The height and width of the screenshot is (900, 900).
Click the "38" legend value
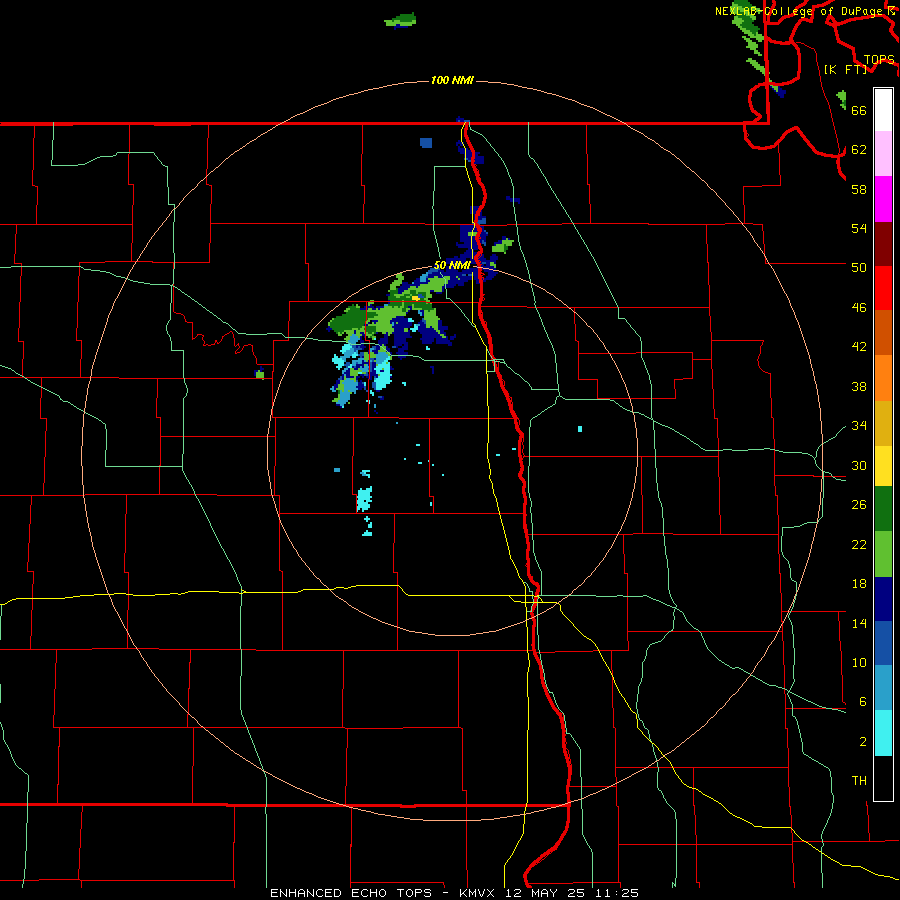pyautogui.click(x=859, y=386)
